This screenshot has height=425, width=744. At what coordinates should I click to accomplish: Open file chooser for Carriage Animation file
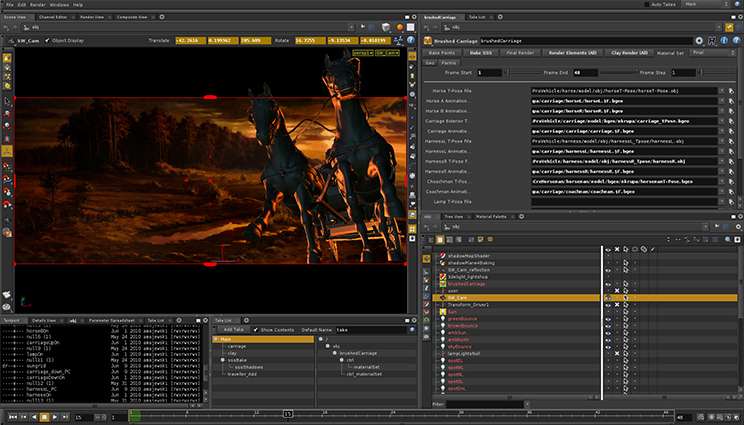pyautogui.click(x=731, y=131)
